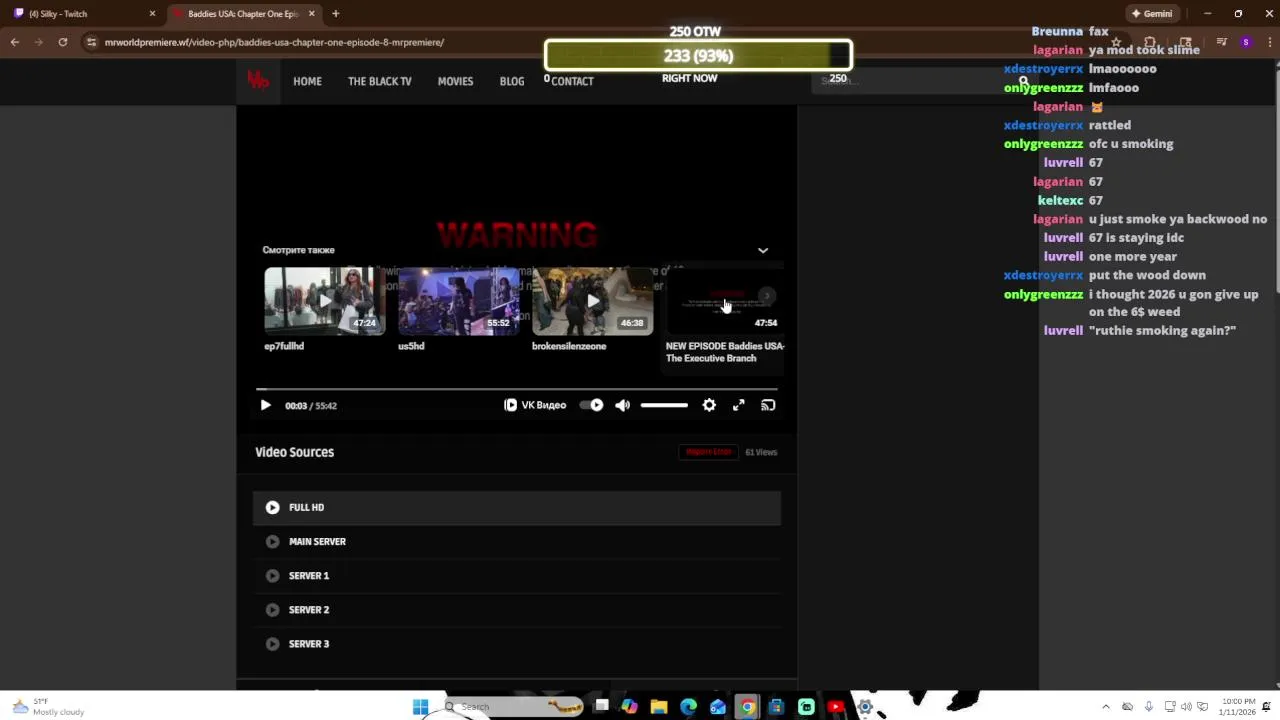Click the red Report Error button

[x=708, y=452]
